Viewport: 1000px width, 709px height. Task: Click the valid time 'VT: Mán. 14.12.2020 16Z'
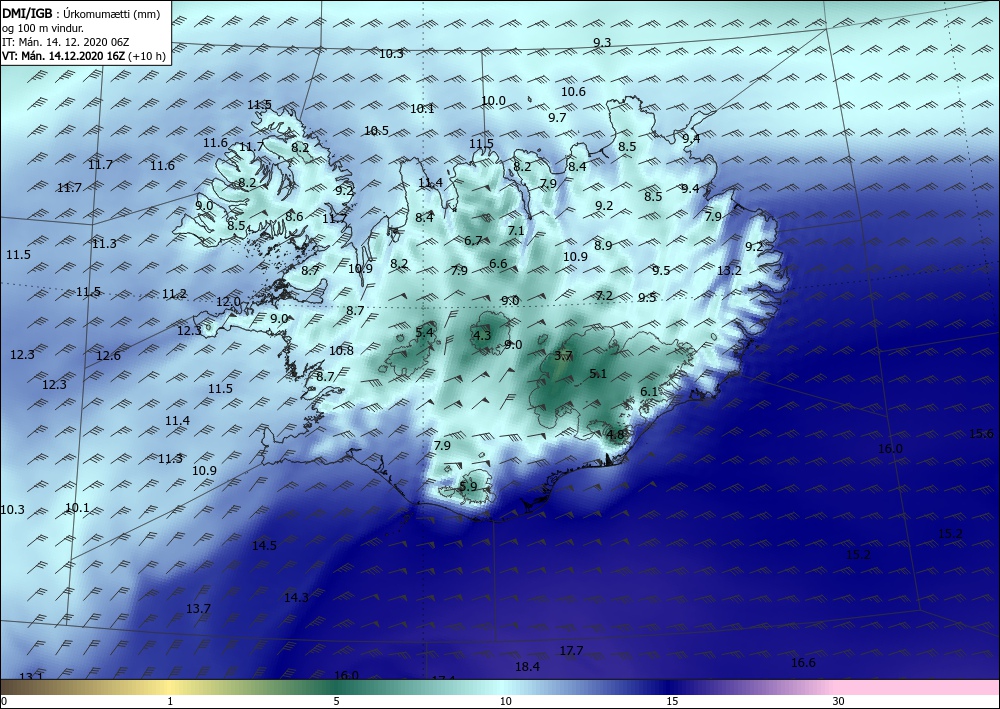coord(64,56)
